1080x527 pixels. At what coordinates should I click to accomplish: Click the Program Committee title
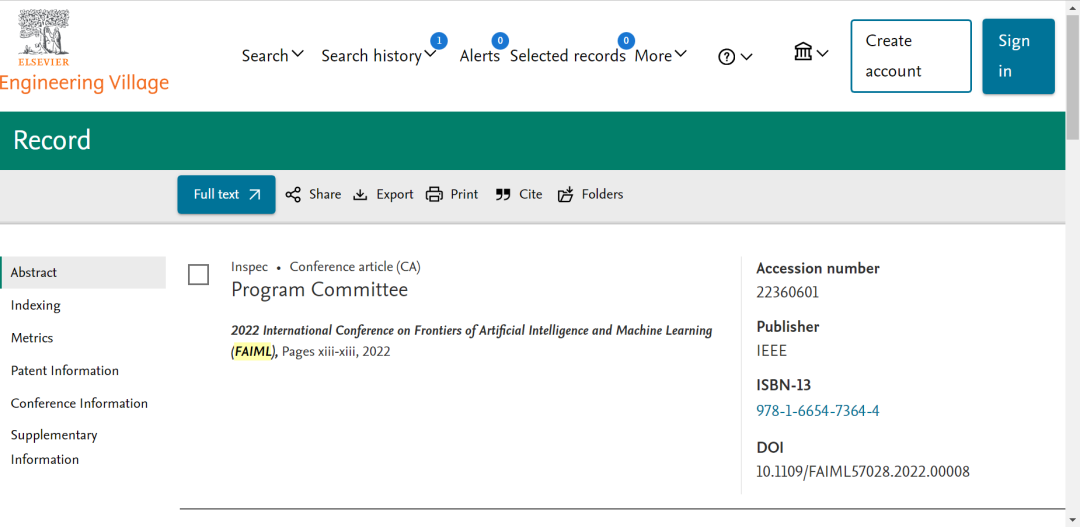point(320,290)
